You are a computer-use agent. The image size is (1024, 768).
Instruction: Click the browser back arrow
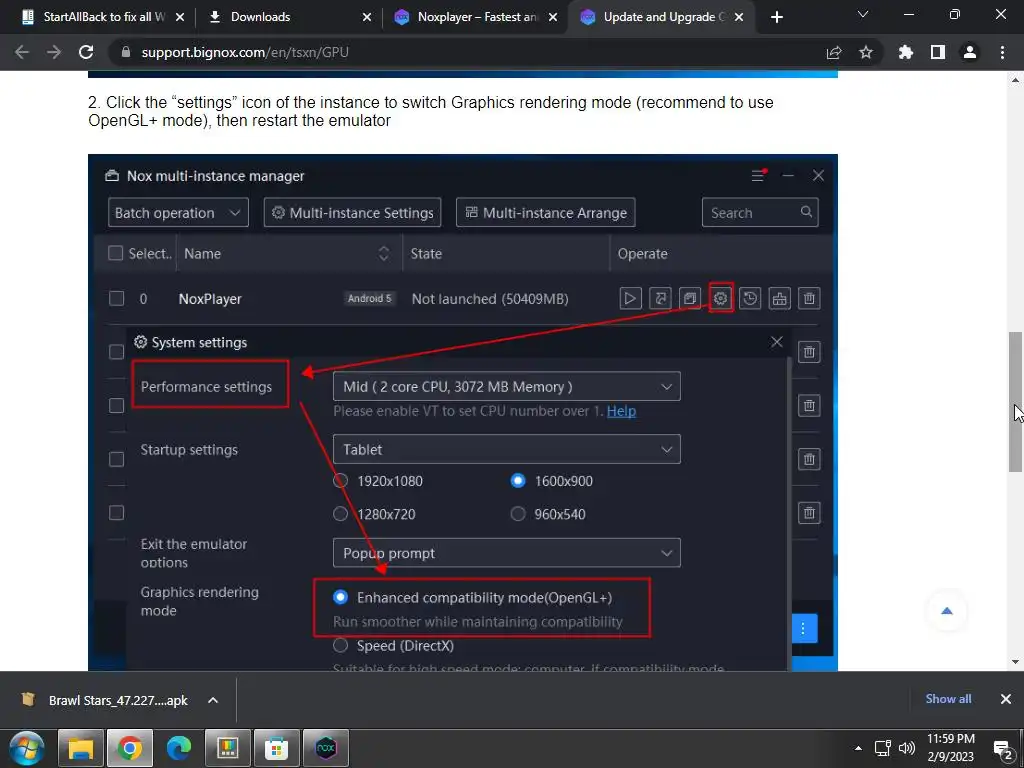coord(22,52)
